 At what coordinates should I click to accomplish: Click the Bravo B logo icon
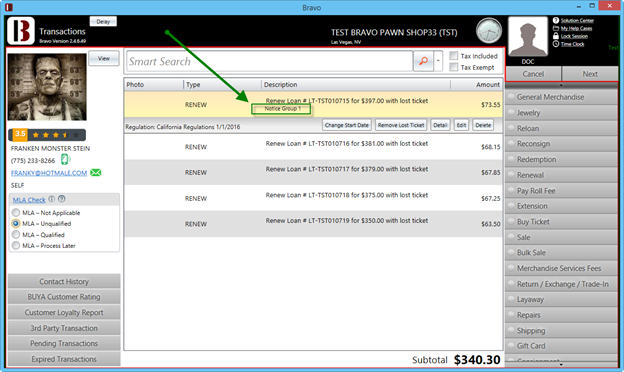click(21, 31)
